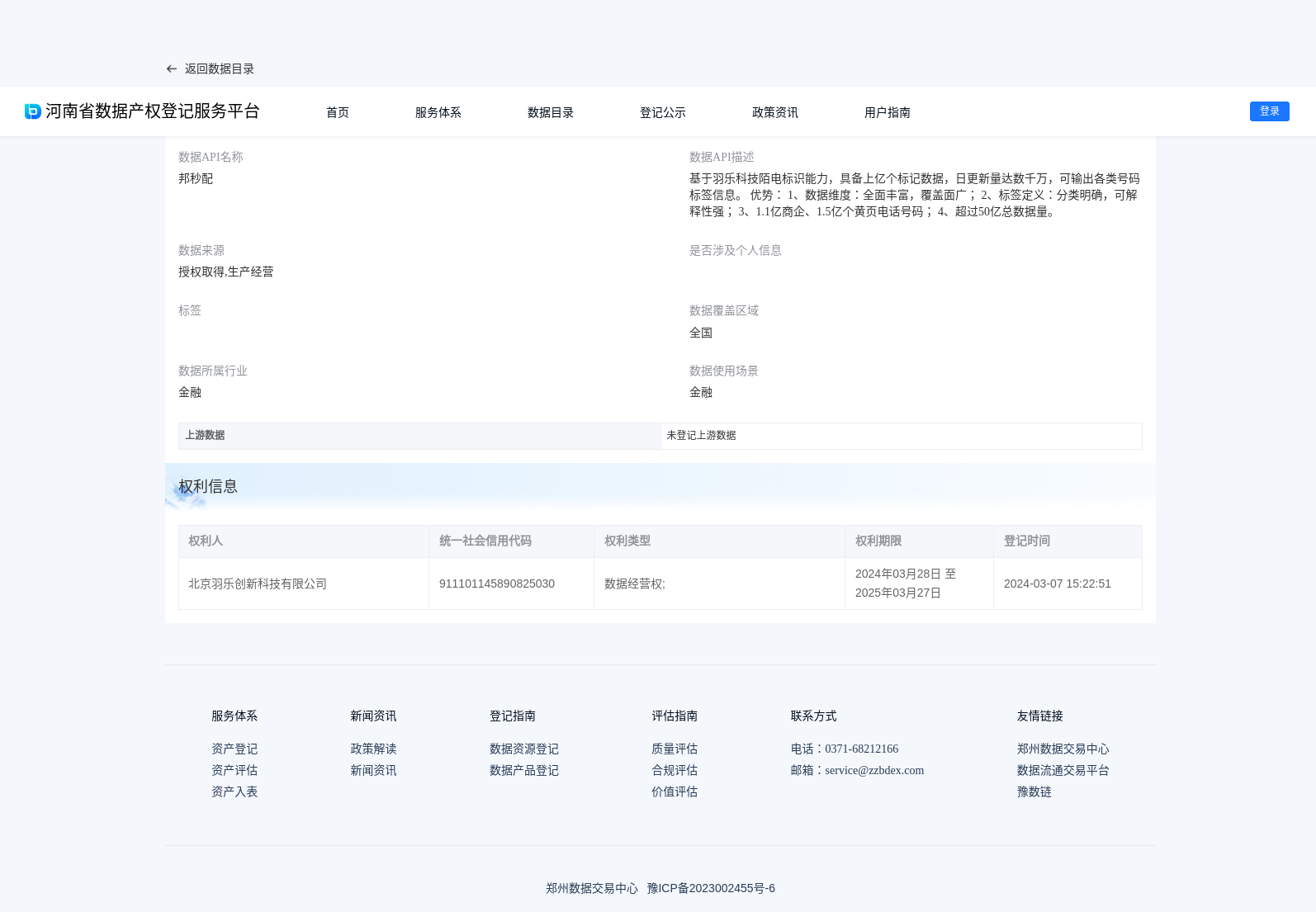The image size is (1316, 912).
Task: Click the 数据使用场景 label
Action: [x=724, y=371]
